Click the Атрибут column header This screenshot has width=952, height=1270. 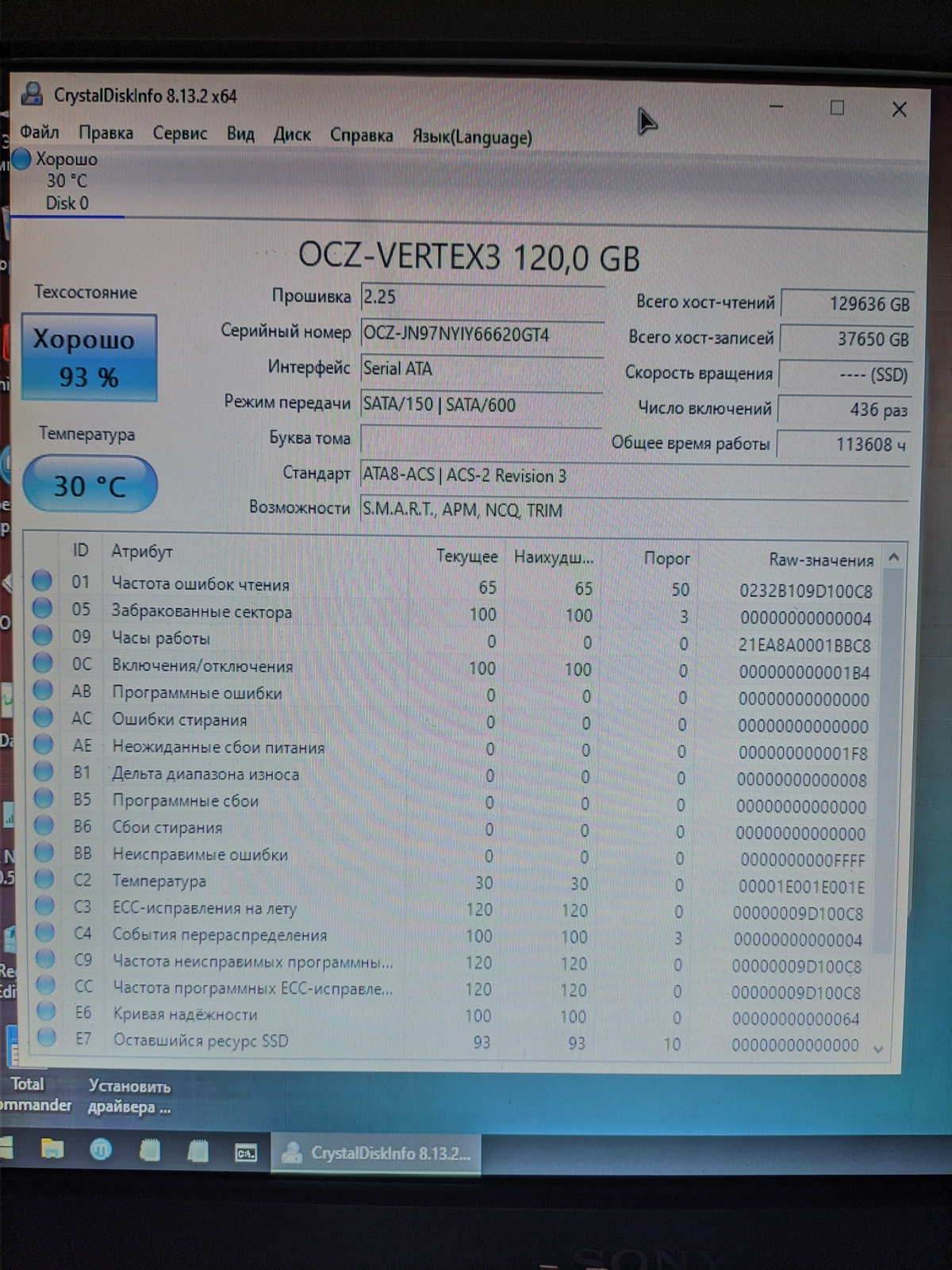[142, 552]
